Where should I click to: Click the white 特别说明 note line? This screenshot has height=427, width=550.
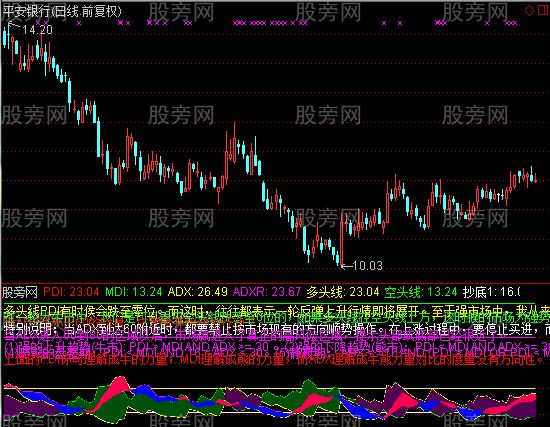click(277, 329)
